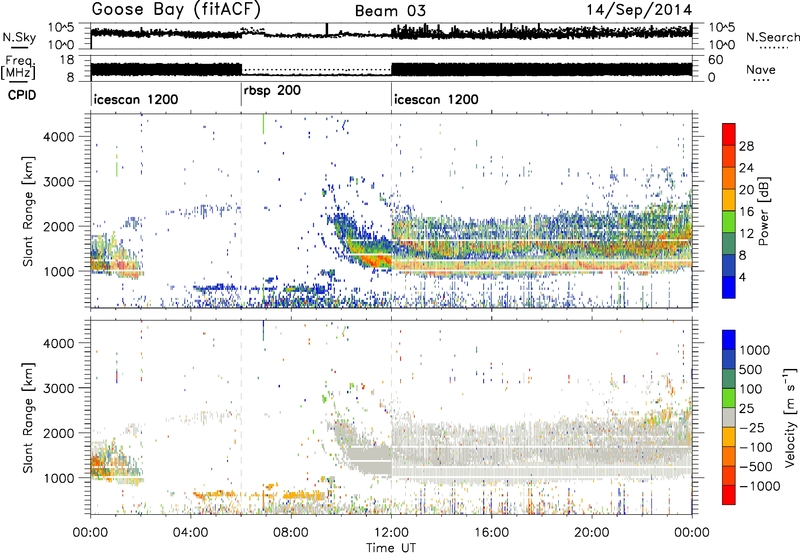The width and height of the screenshot is (800, 554).
Task: Click the "rbsp 200" CPID label
Action: (x=272, y=91)
